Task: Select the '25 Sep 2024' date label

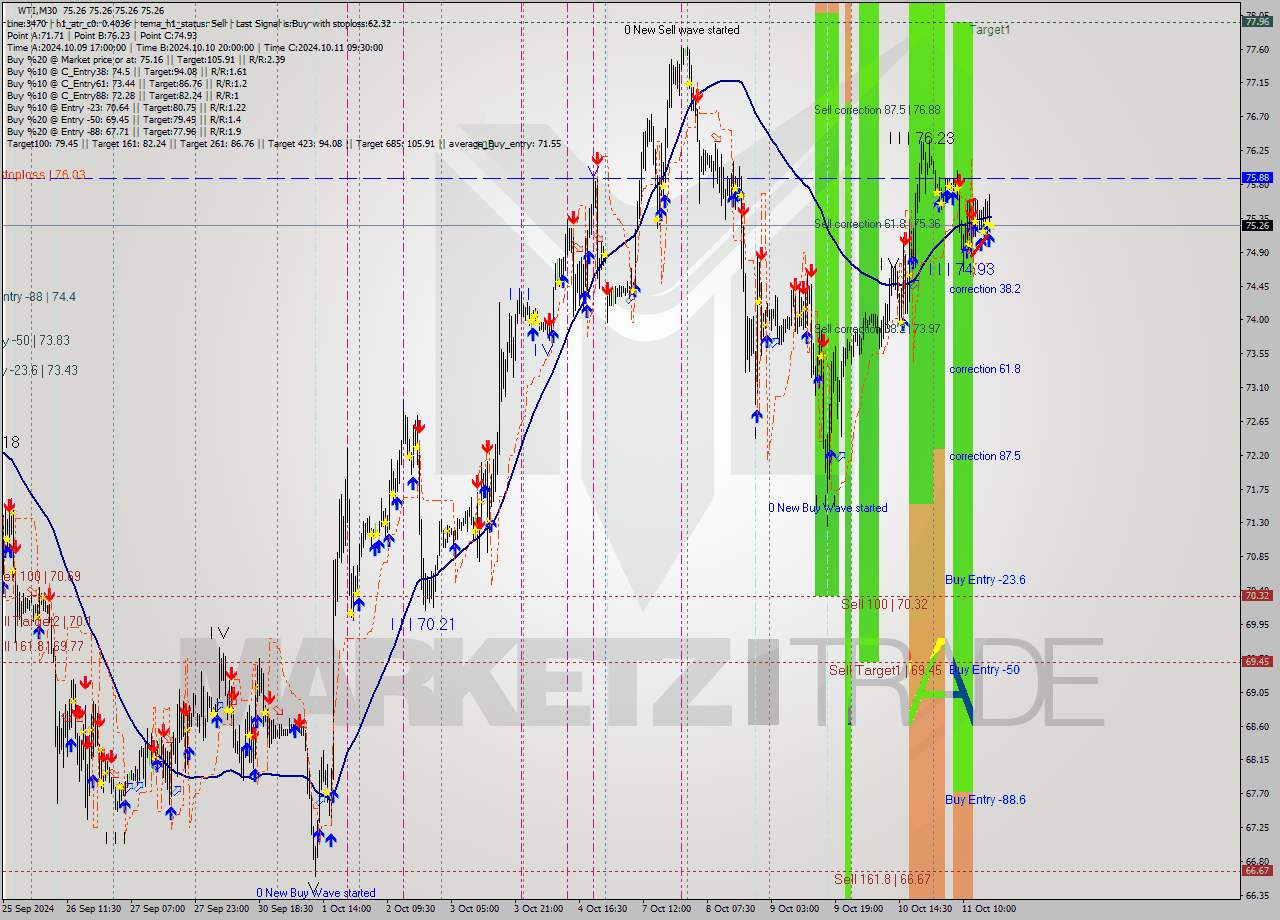Action: coord(29,909)
